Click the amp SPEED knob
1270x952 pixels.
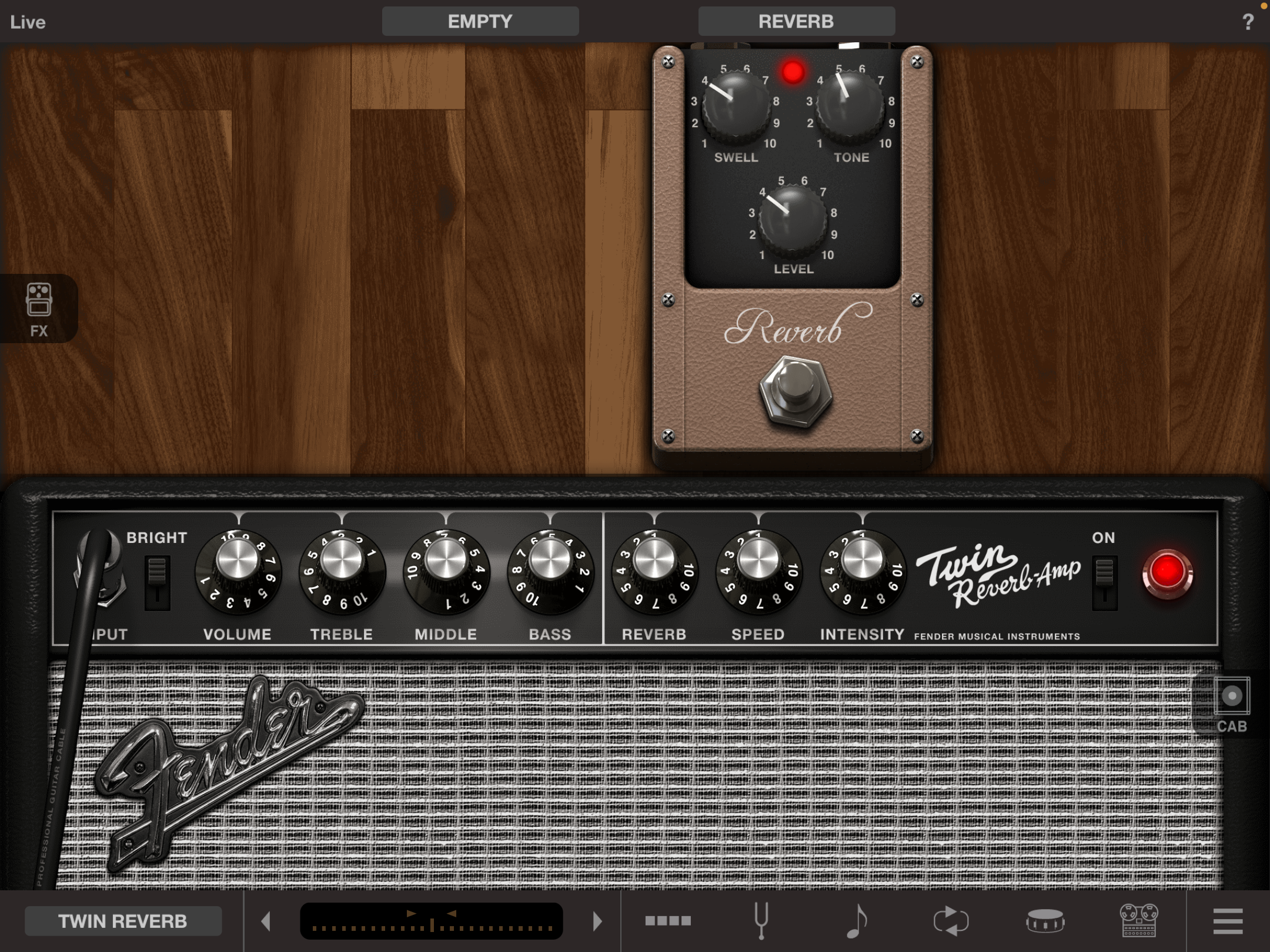(x=758, y=572)
